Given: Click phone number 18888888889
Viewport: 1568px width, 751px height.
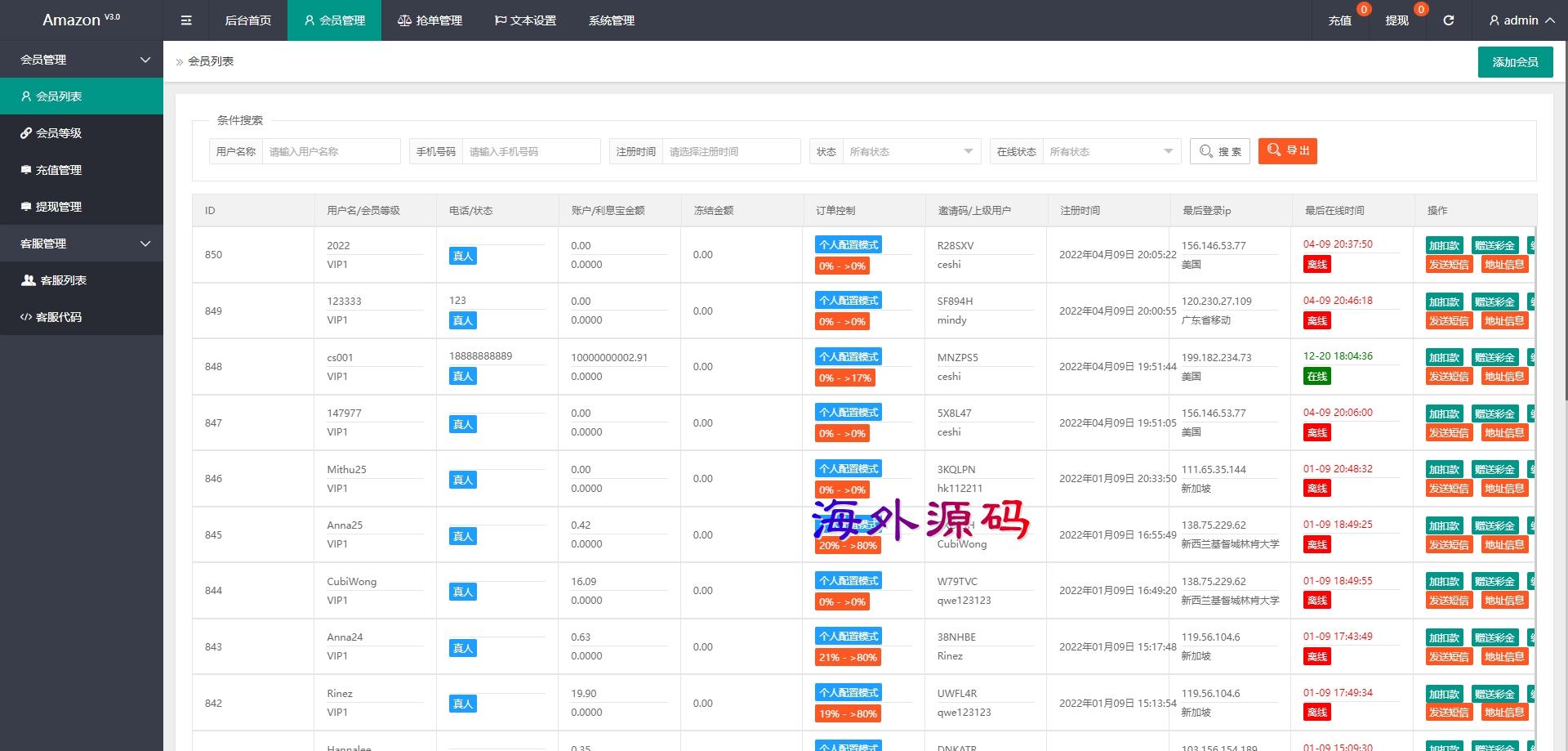Looking at the screenshot, I should tap(480, 355).
